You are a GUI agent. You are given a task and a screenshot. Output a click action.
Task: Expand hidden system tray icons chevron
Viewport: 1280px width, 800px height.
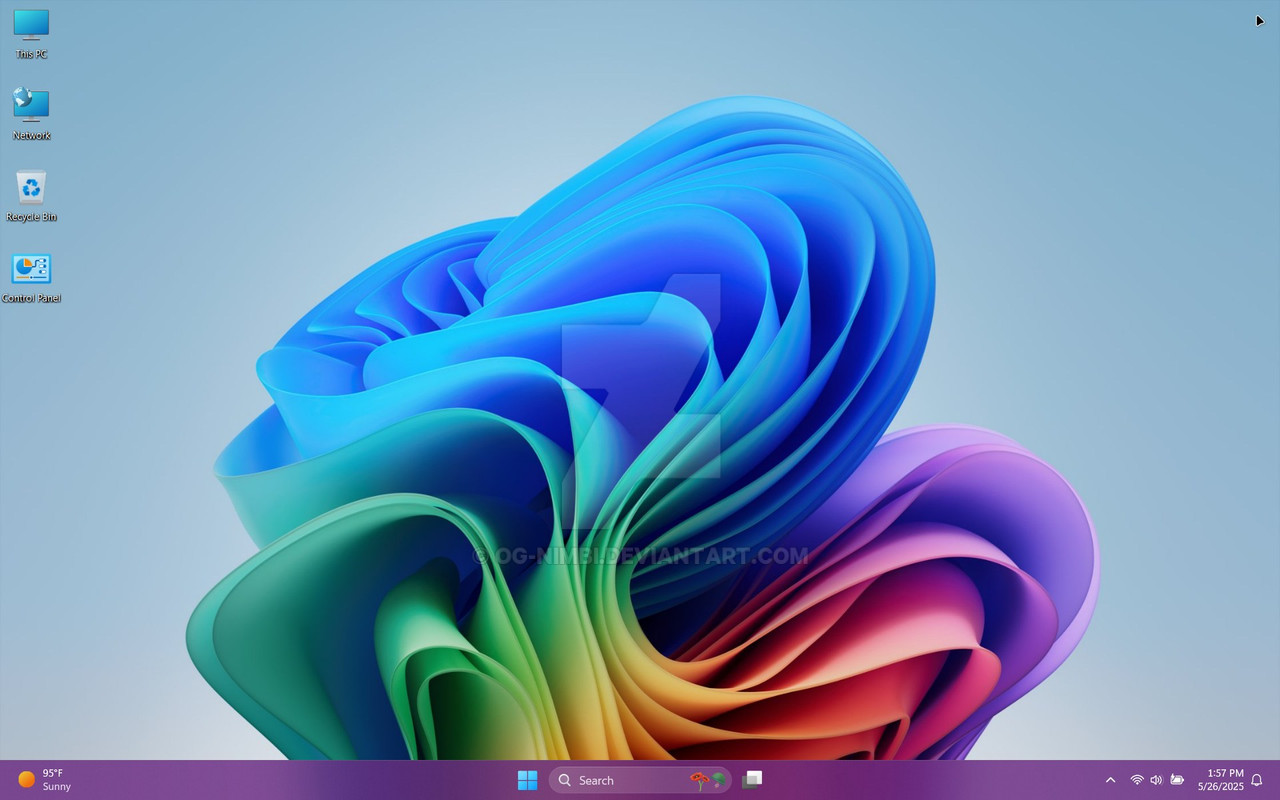point(1110,780)
